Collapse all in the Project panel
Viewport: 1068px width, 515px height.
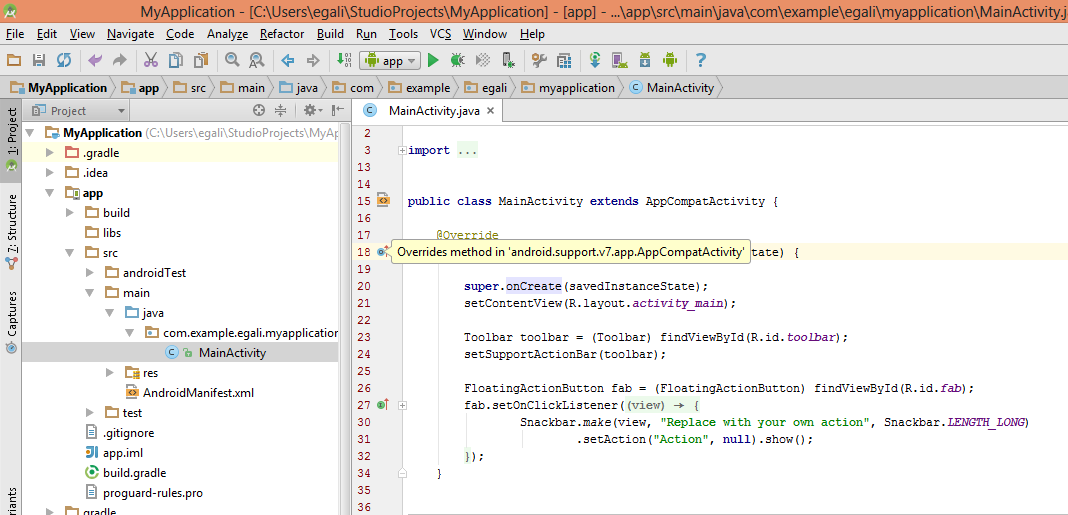[280, 110]
